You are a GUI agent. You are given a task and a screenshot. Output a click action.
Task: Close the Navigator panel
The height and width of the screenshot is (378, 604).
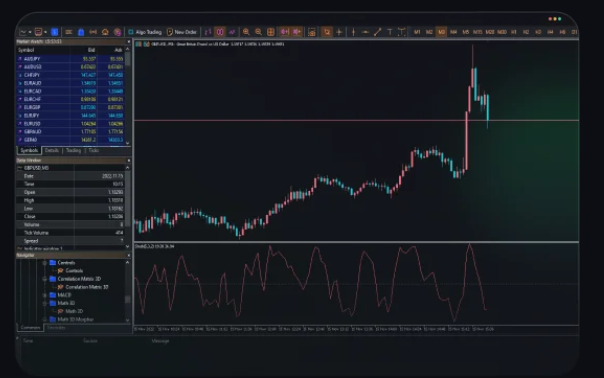pyautogui.click(x=128, y=255)
